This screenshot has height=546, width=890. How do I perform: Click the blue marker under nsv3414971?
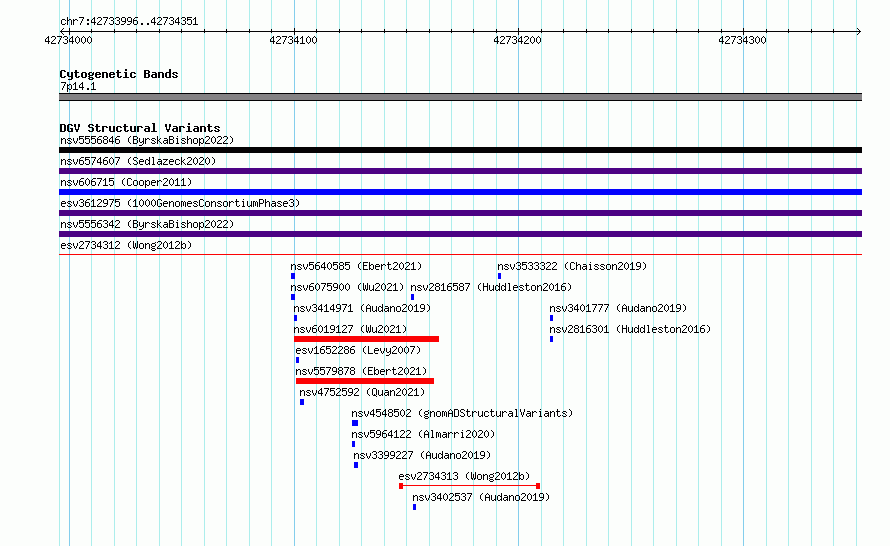(x=296, y=318)
